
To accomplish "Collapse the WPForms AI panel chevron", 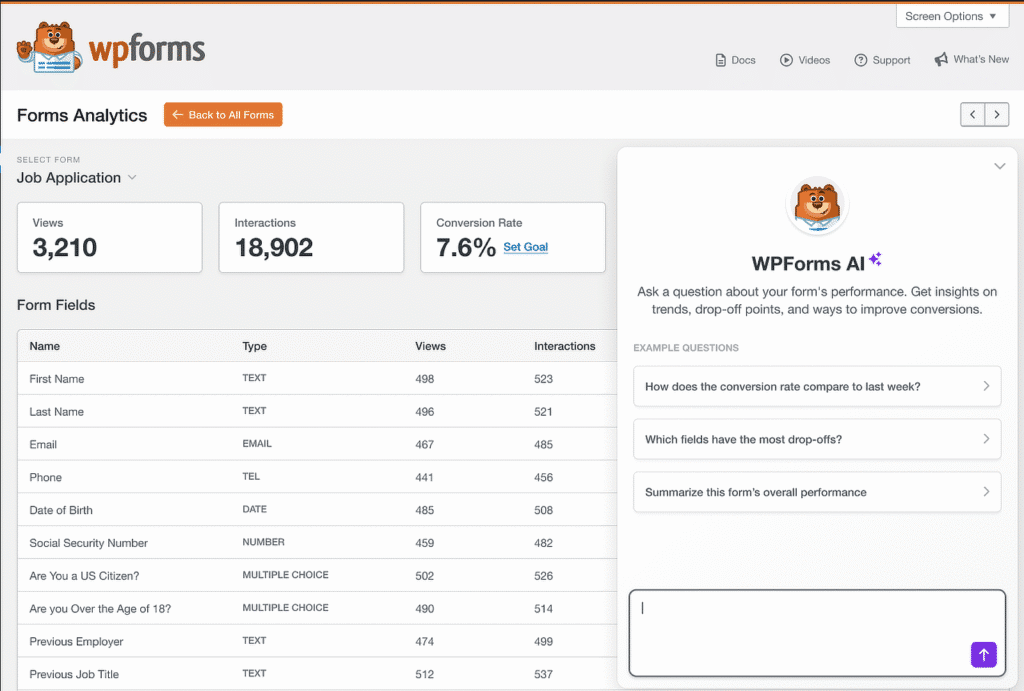I will click(x=999, y=166).
